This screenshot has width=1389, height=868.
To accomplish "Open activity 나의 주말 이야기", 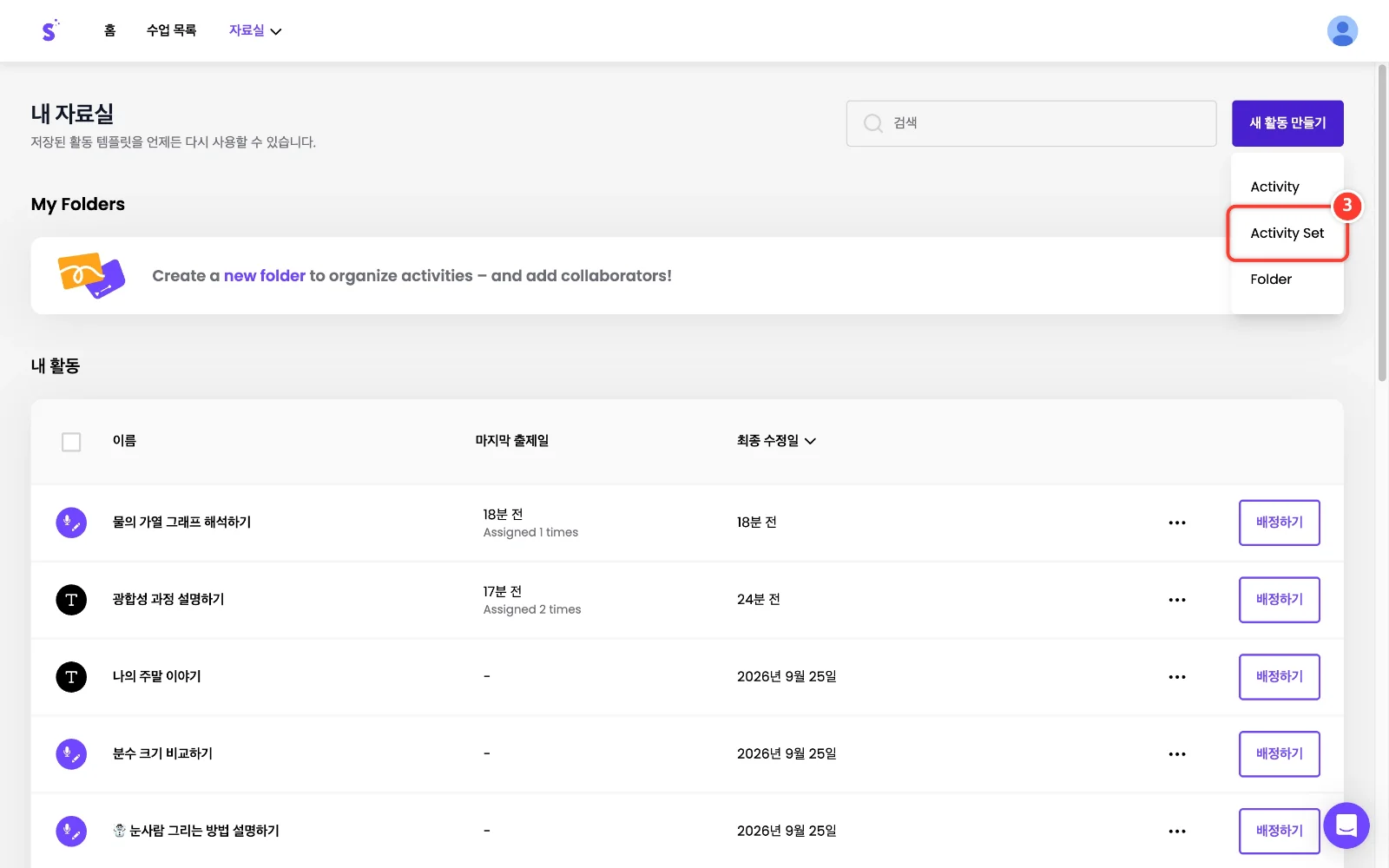I will pyautogui.click(x=156, y=677).
